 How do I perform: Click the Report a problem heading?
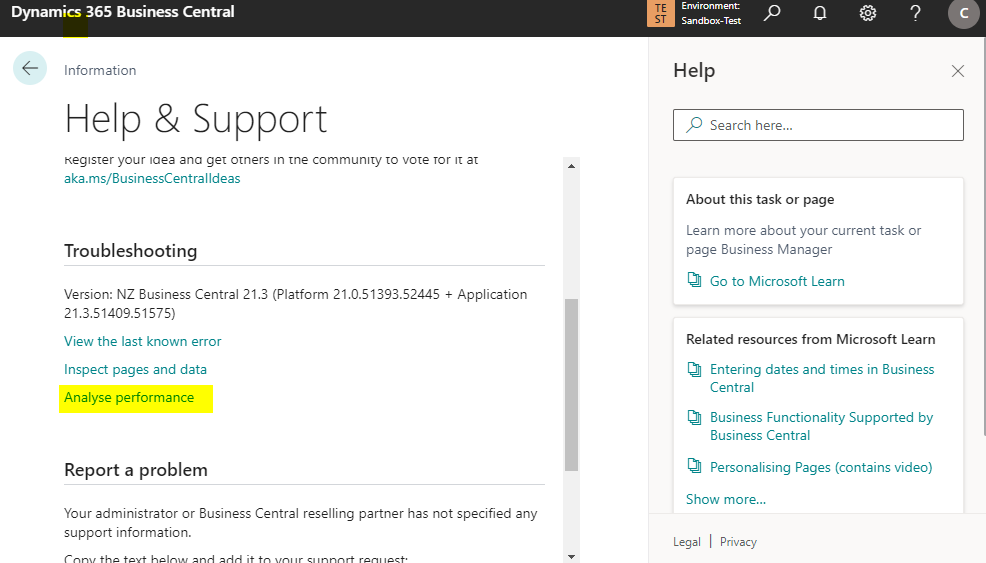pyautogui.click(x=136, y=471)
